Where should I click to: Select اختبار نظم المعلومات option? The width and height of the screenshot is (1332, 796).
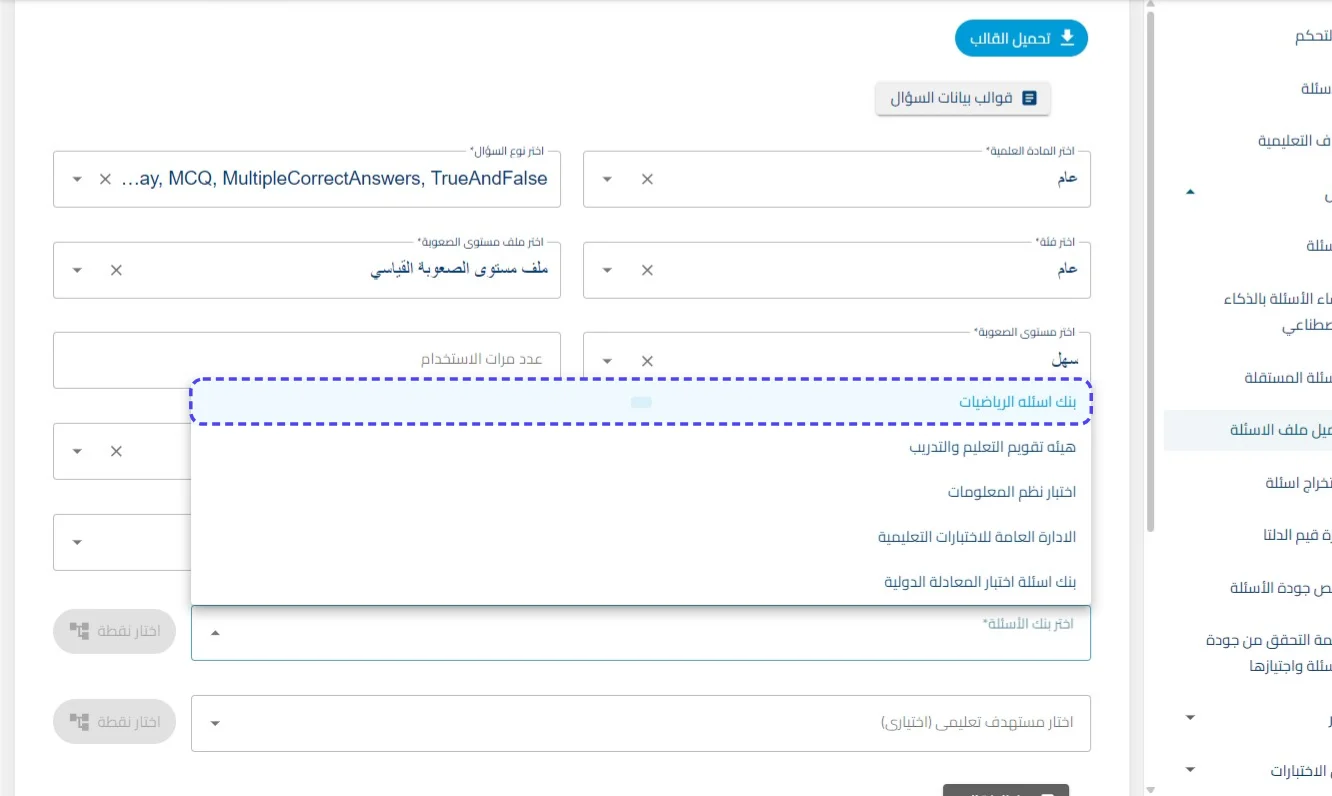coord(641,492)
